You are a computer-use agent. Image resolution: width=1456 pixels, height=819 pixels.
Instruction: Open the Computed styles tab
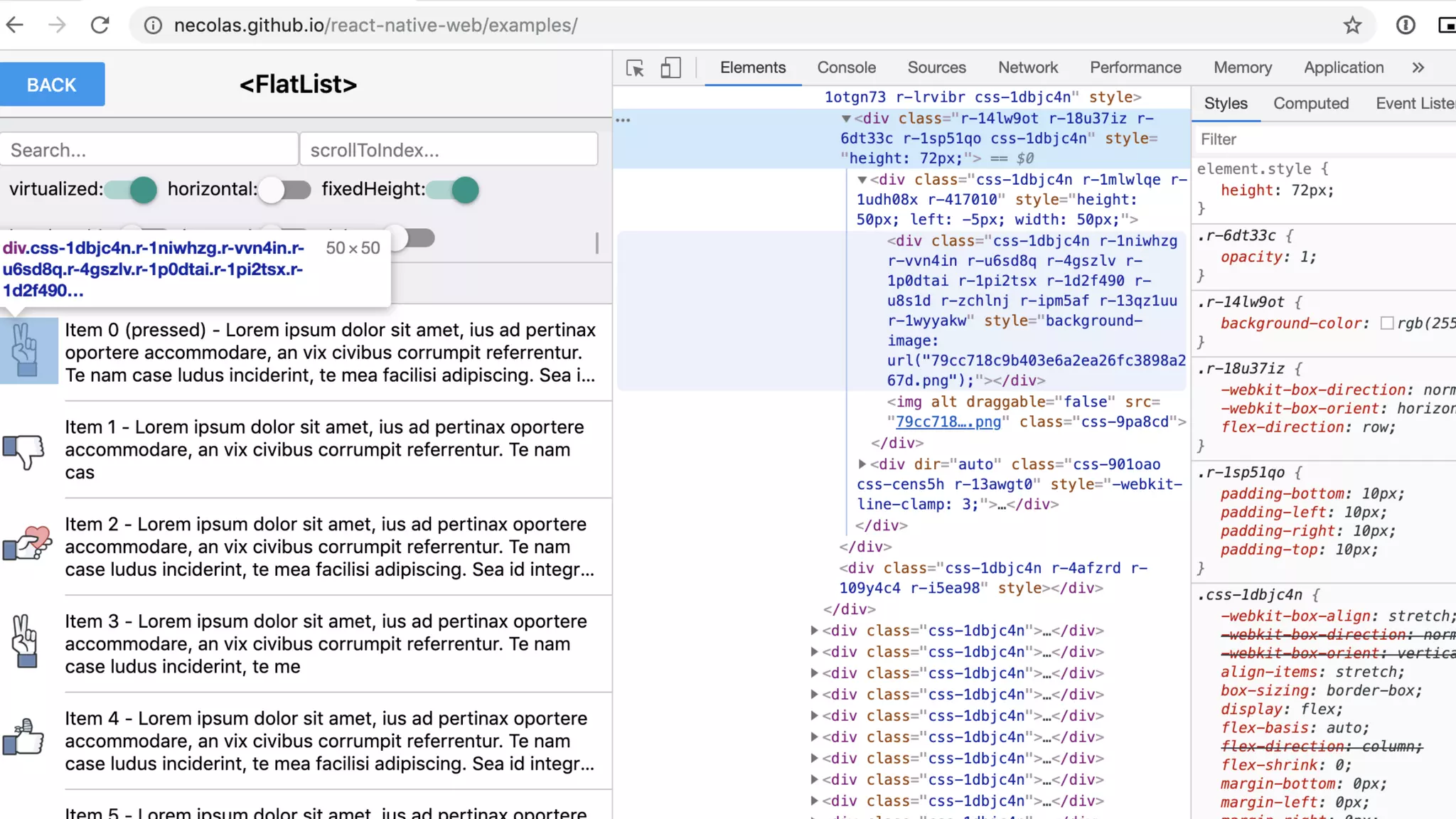(x=1310, y=104)
